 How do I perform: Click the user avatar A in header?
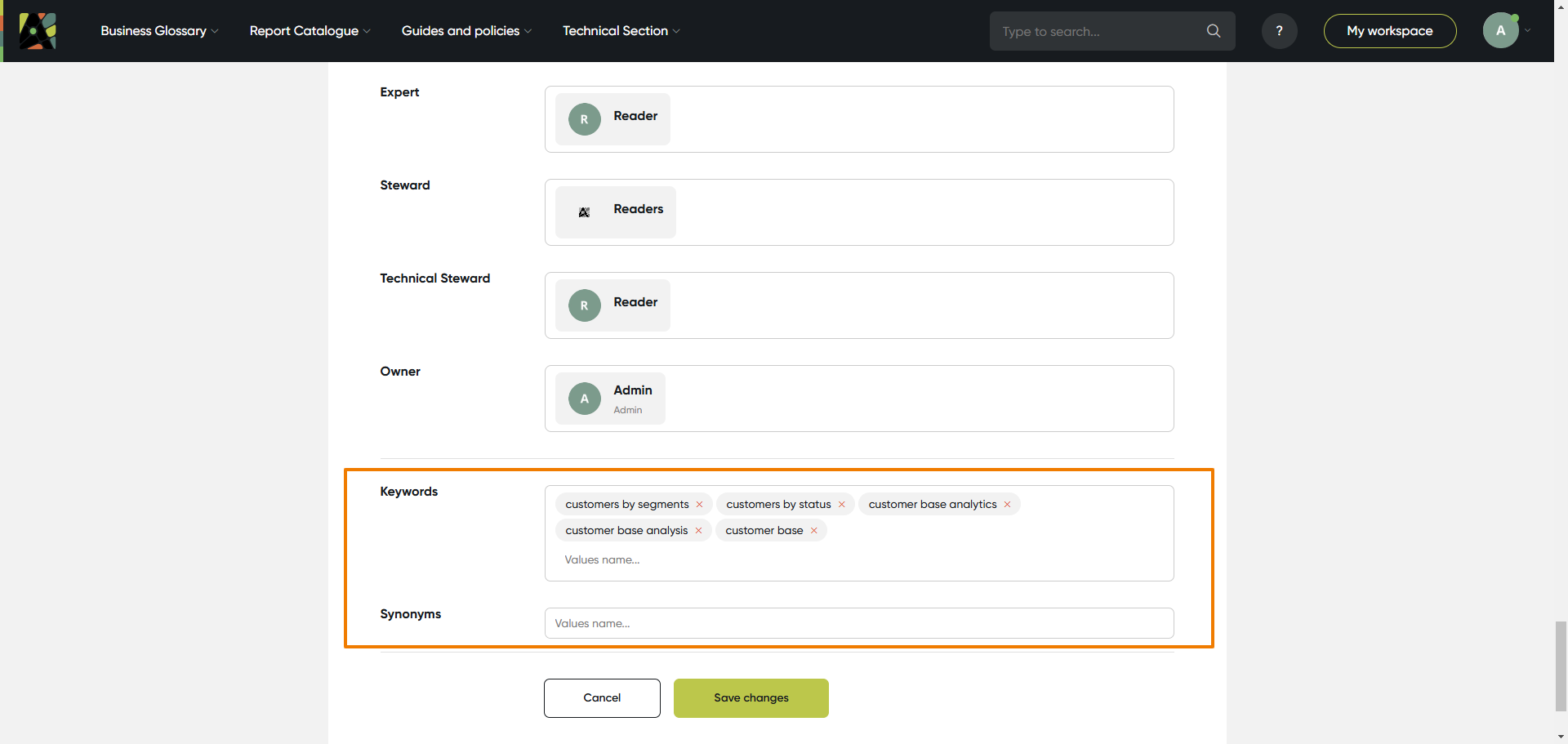tap(1500, 31)
